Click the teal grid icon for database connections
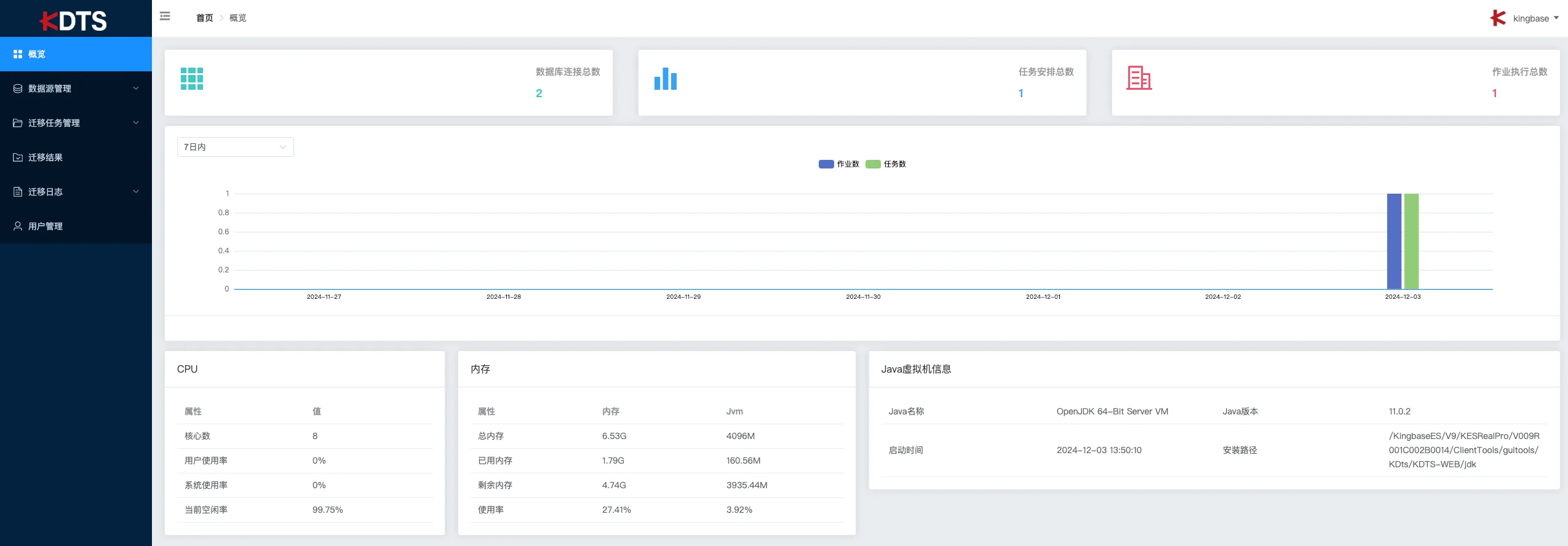 pyautogui.click(x=192, y=79)
